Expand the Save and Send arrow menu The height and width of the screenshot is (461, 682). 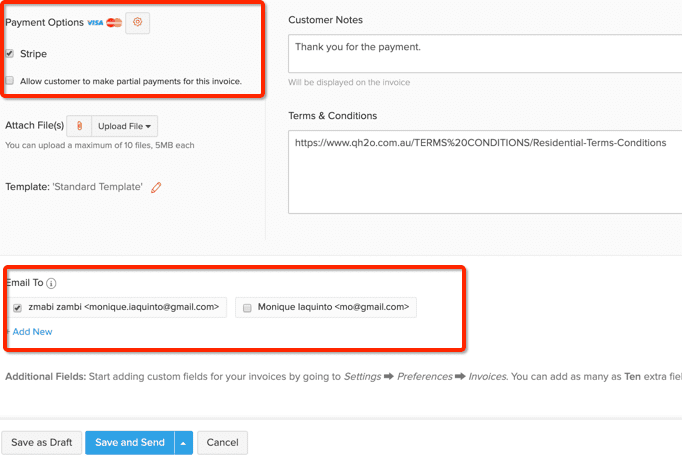point(184,443)
